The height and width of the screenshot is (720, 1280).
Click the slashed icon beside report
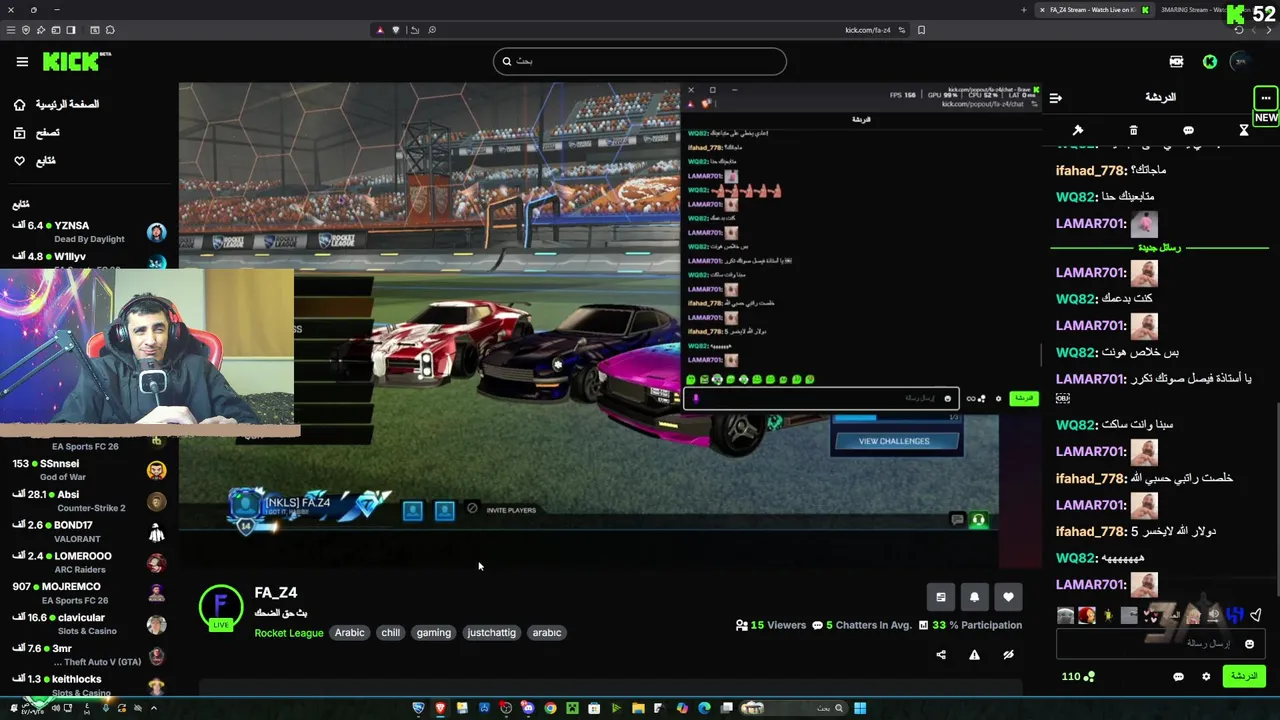click(1008, 655)
